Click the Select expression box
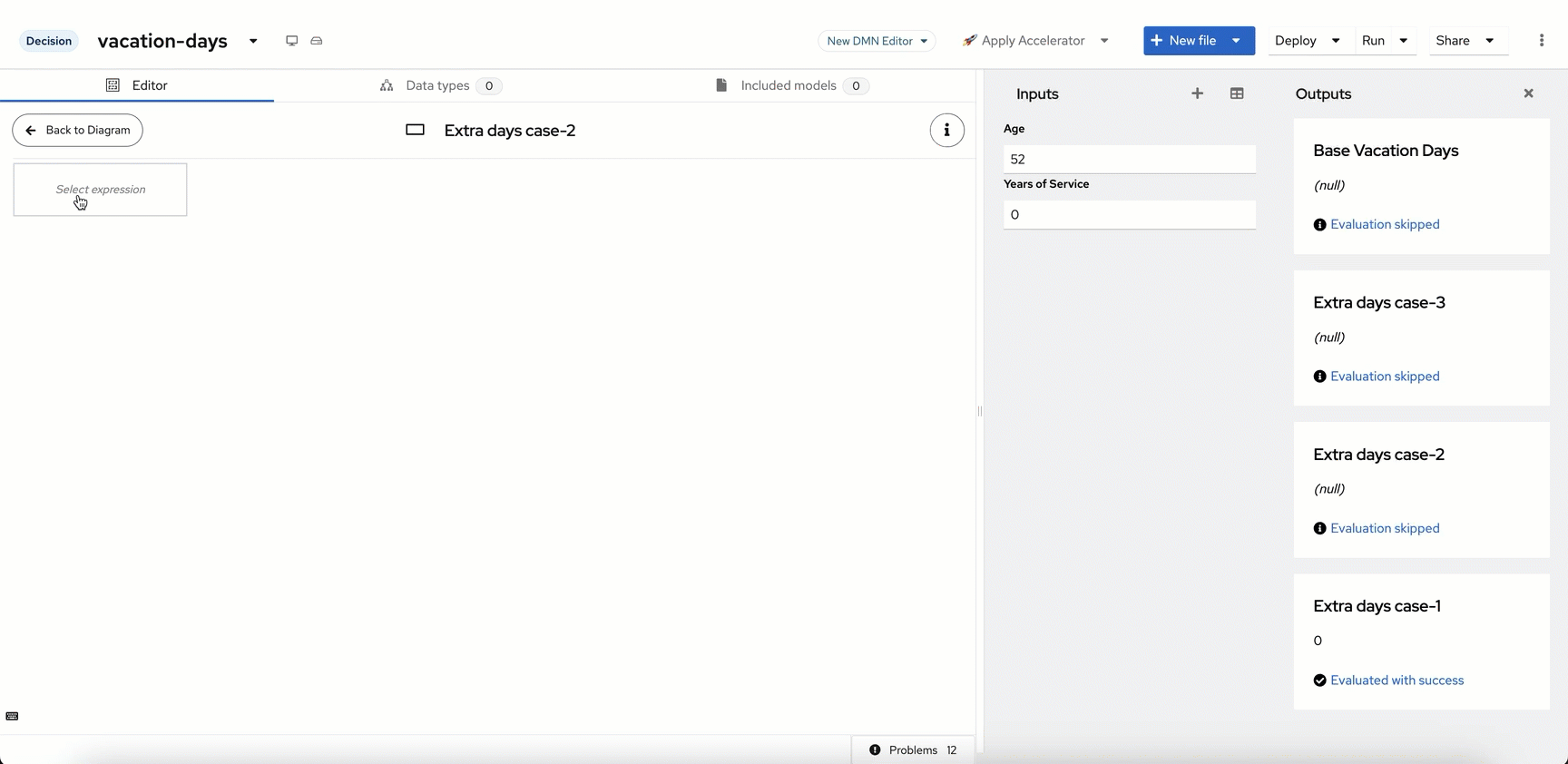The height and width of the screenshot is (764, 1568). (x=101, y=190)
